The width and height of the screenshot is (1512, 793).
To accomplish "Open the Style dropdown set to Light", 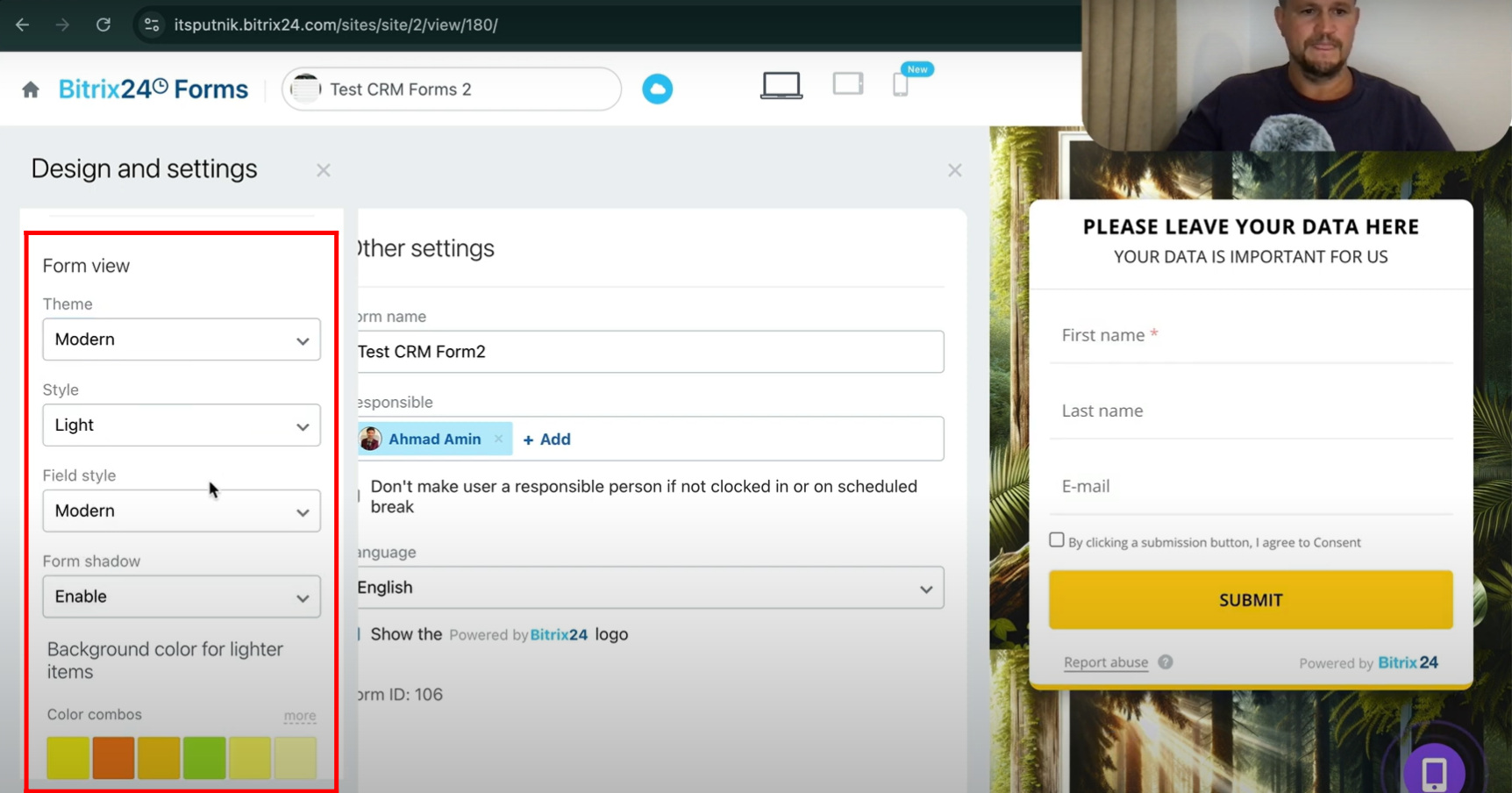I will tap(182, 425).
